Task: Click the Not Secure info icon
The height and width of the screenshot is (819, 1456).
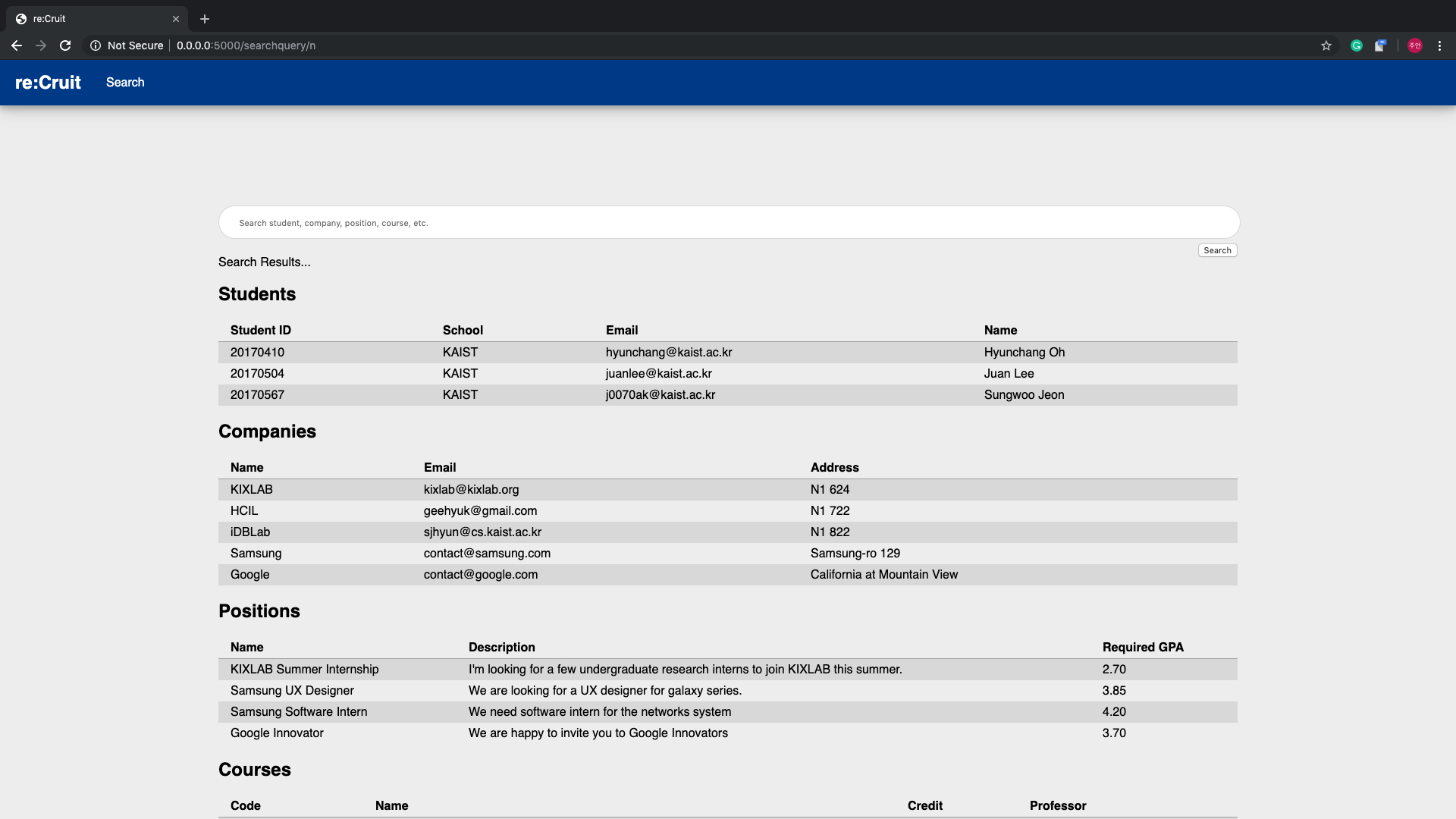Action: click(96, 45)
